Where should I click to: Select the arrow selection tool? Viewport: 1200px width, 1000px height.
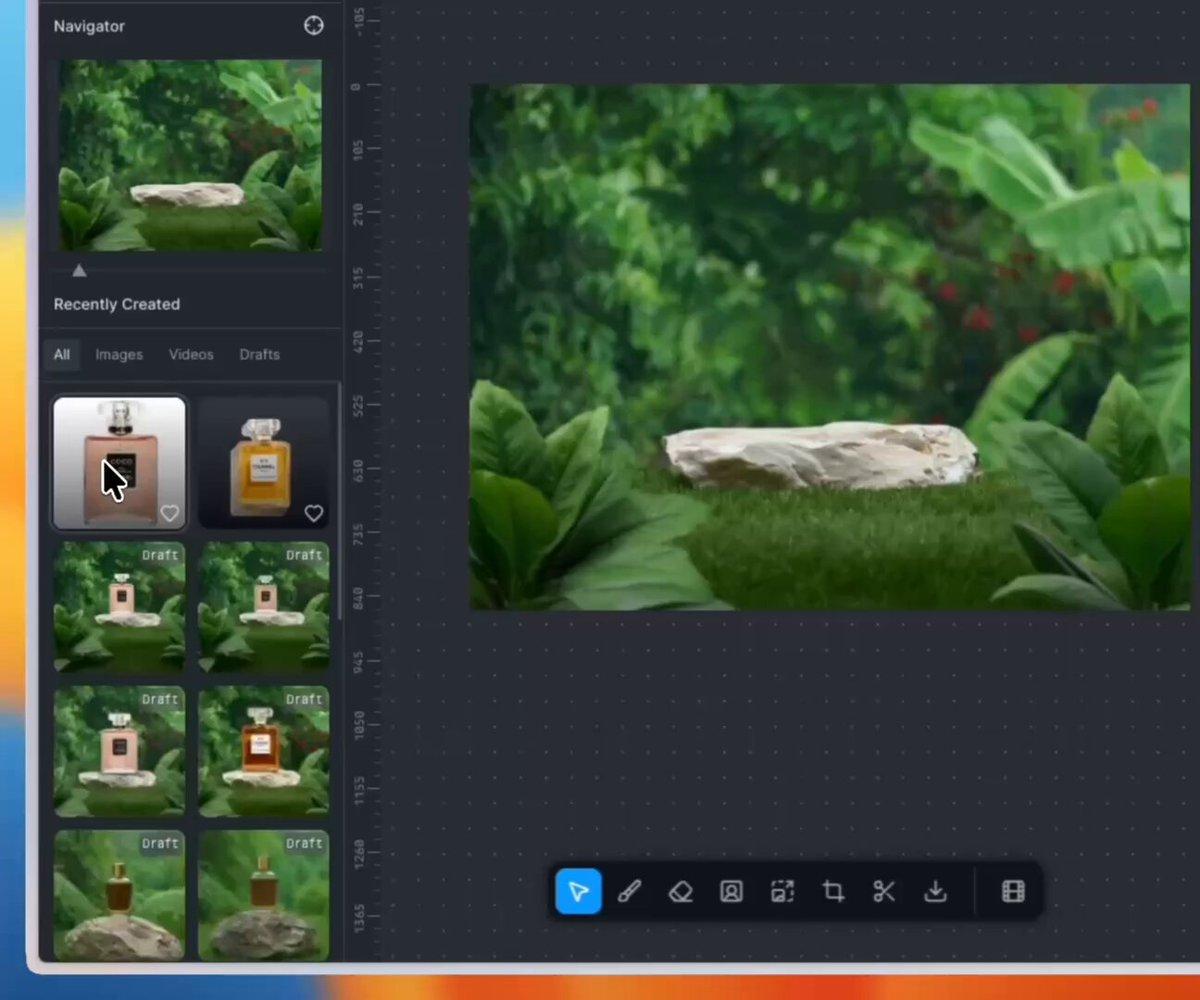pos(578,891)
